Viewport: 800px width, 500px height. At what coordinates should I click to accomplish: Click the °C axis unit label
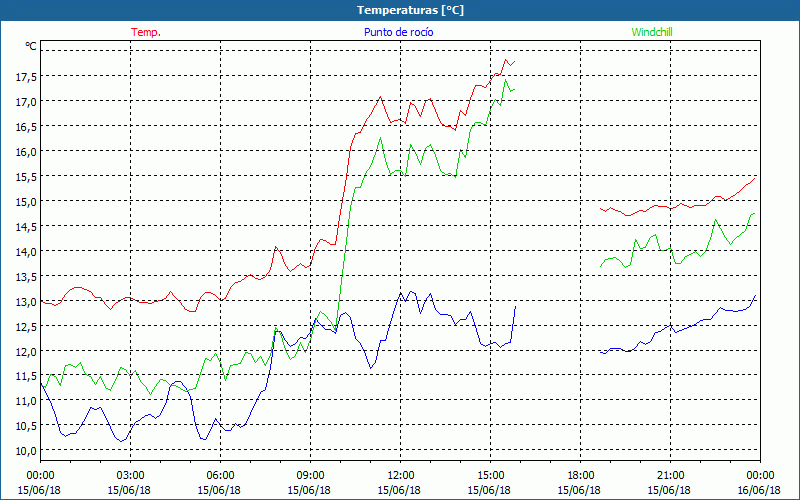point(31,46)
